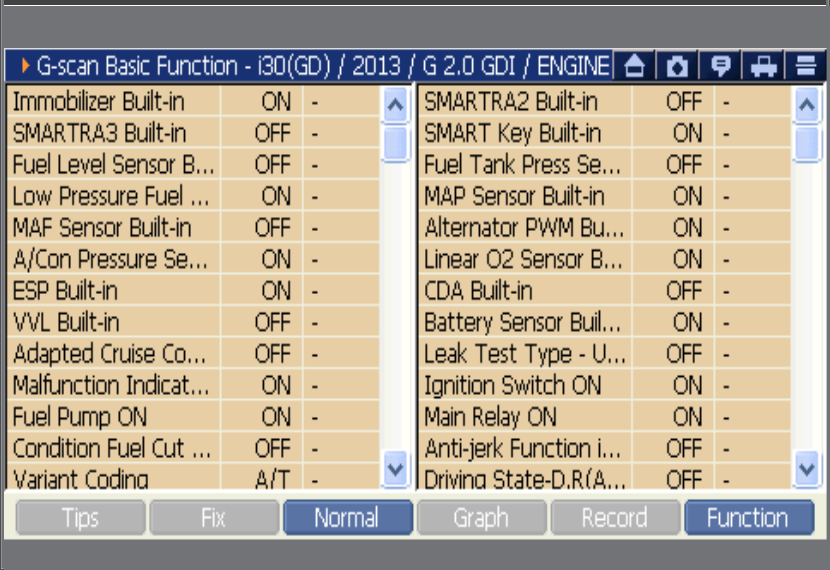Select SMARTRA3 Built-in row
Viewport: 830px width, 570px height.
point(193,133)
